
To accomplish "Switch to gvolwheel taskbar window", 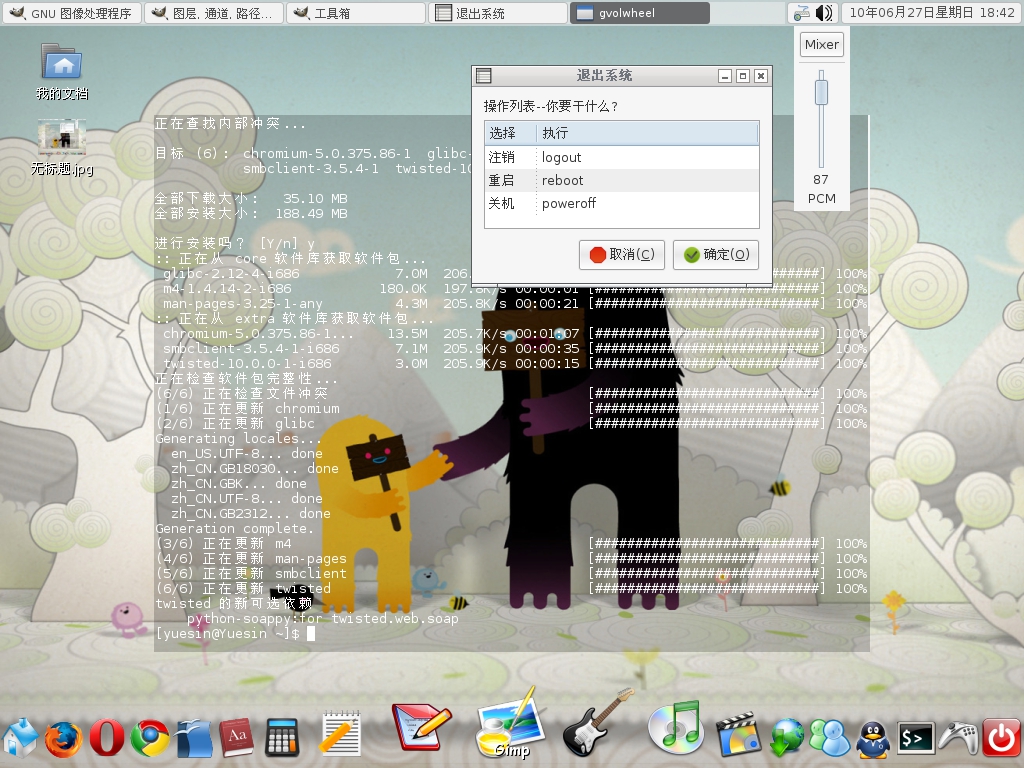I will pyautogui.click(x=639, y=12).
